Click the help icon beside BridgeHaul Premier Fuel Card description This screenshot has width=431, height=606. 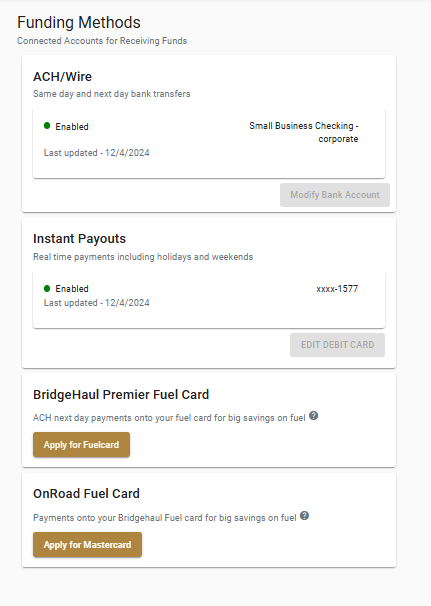(313, 416)
